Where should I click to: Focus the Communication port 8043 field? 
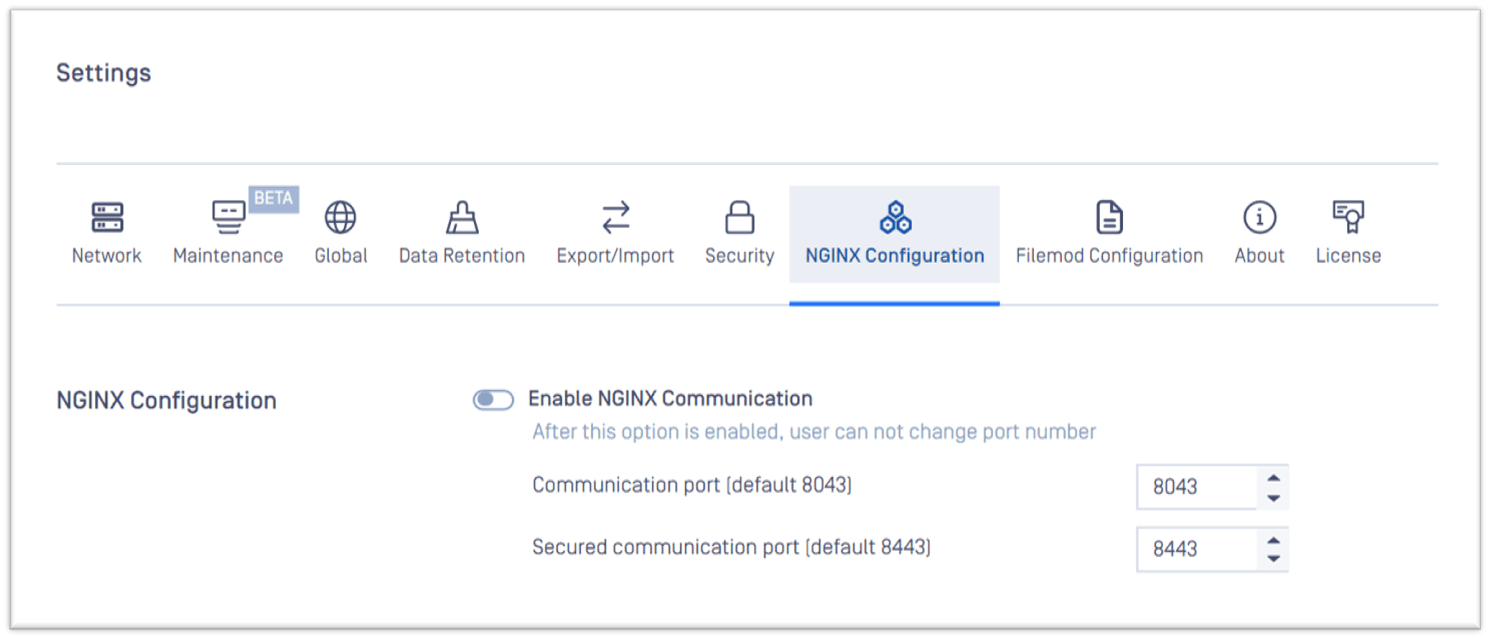coord(1197,487)
